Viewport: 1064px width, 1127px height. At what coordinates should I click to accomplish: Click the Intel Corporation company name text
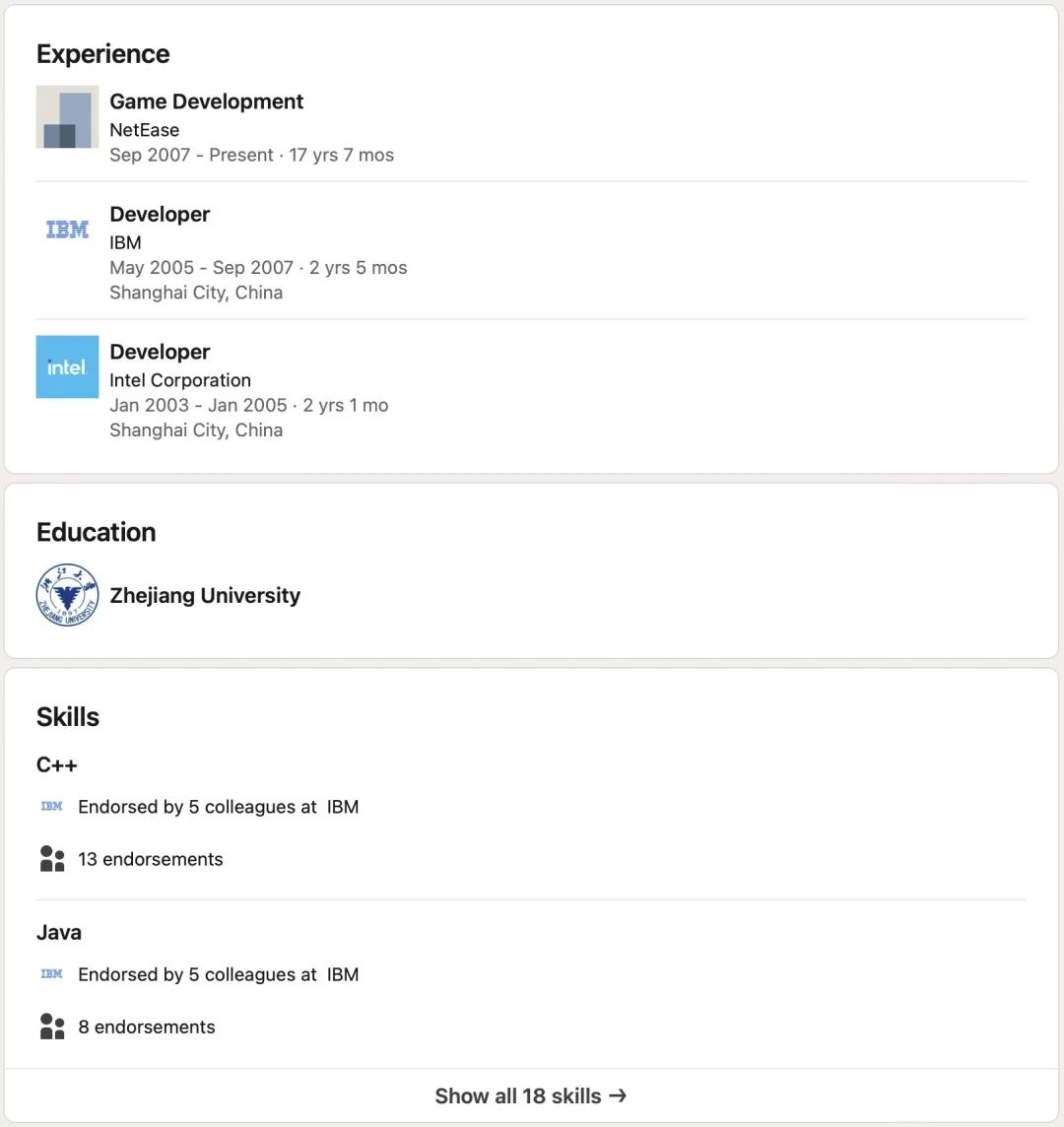click(180, 380)
